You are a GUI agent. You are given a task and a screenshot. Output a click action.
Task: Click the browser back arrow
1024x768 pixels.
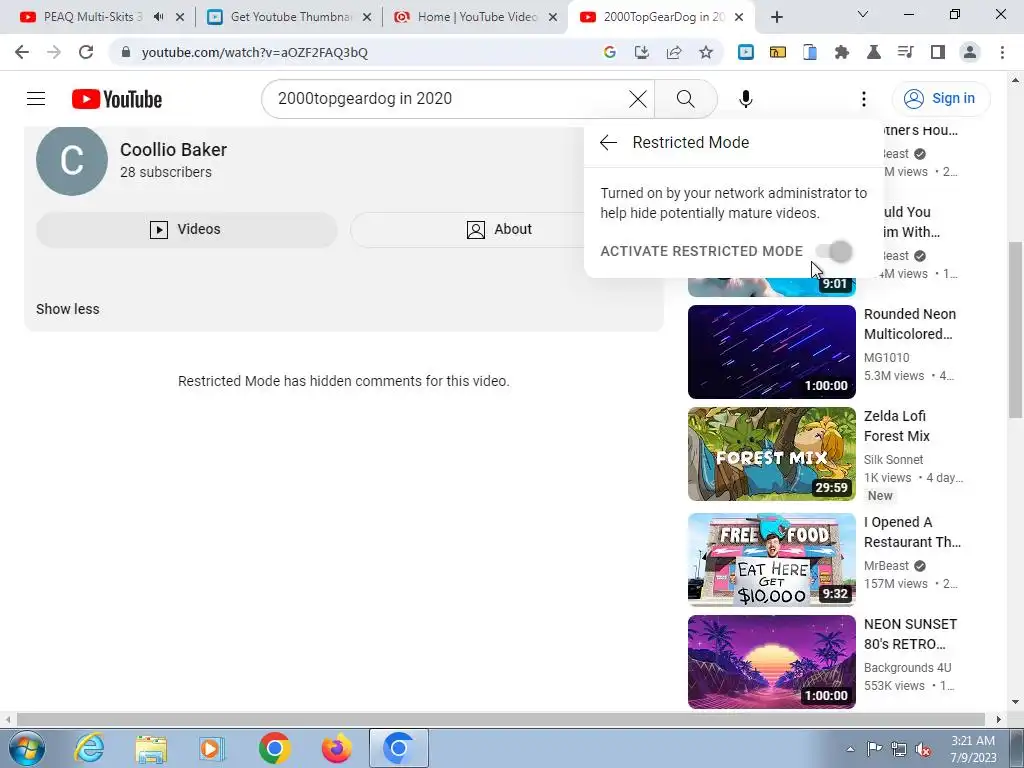(x=22, y=52)
